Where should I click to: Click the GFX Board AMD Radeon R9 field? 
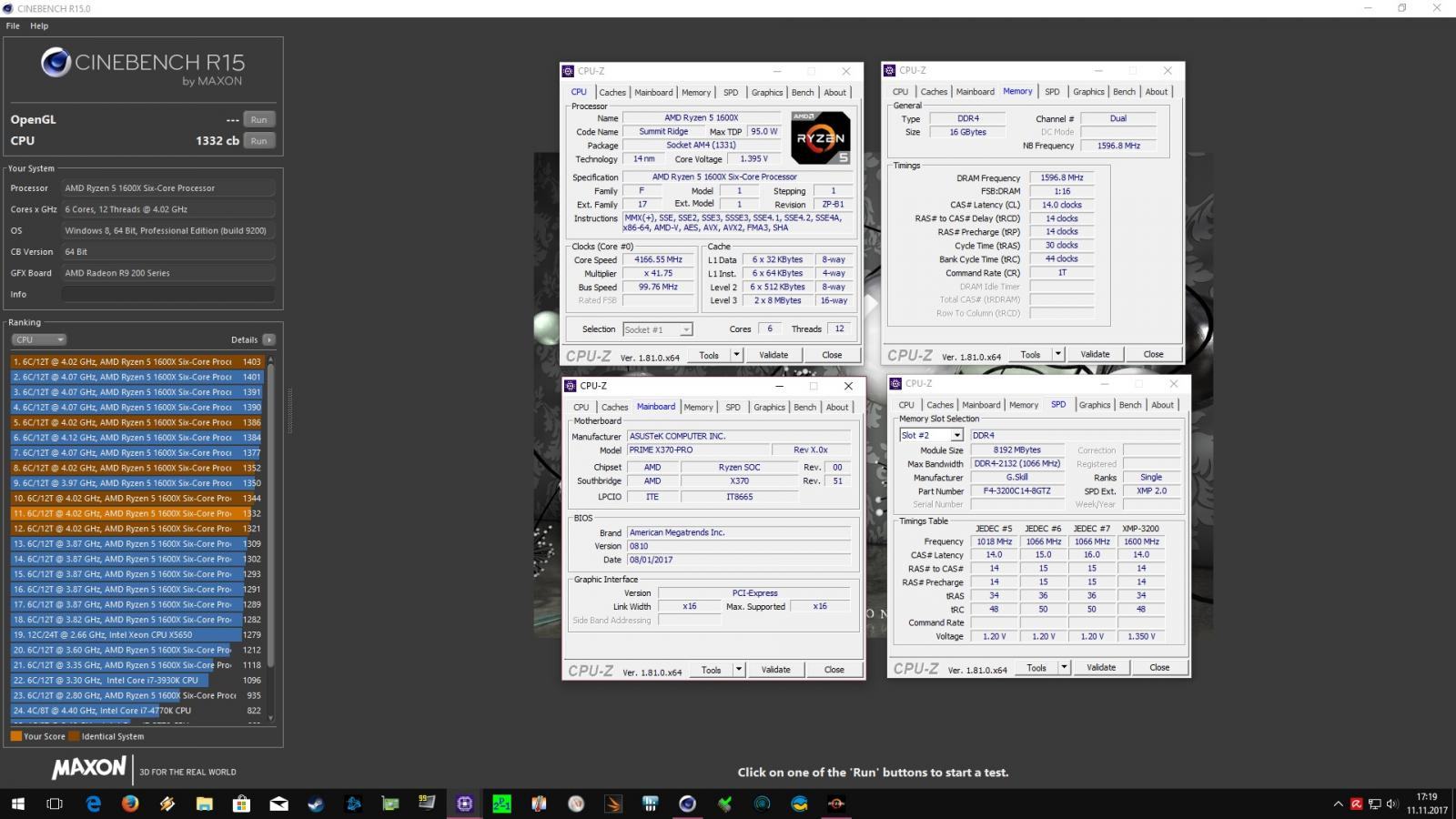pos(168,273)
